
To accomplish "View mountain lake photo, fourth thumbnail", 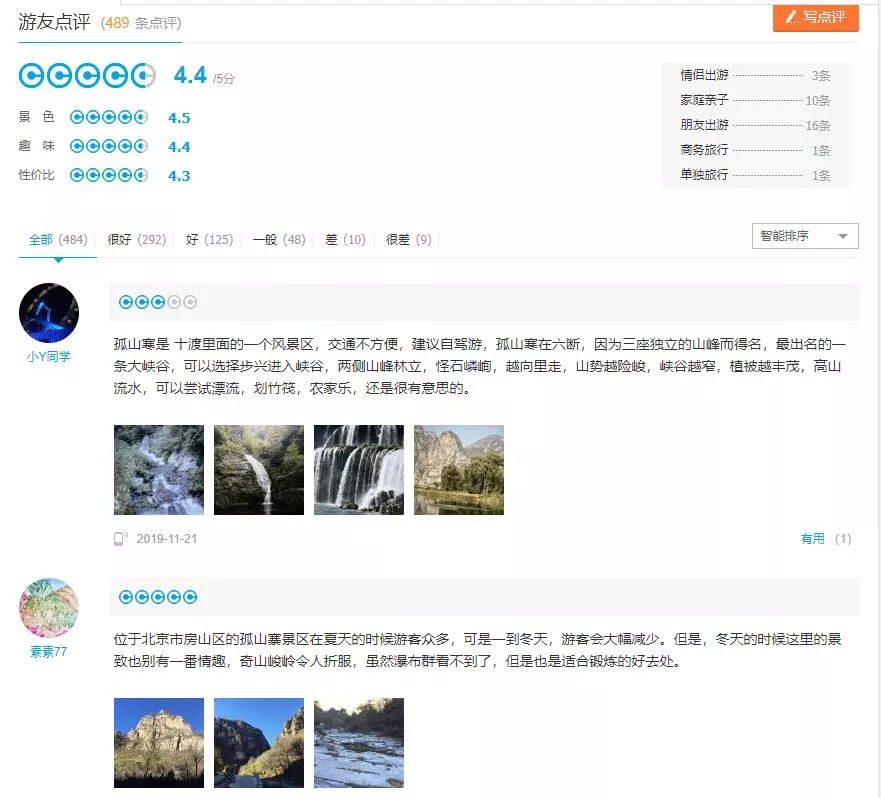I will coord(459,470).
